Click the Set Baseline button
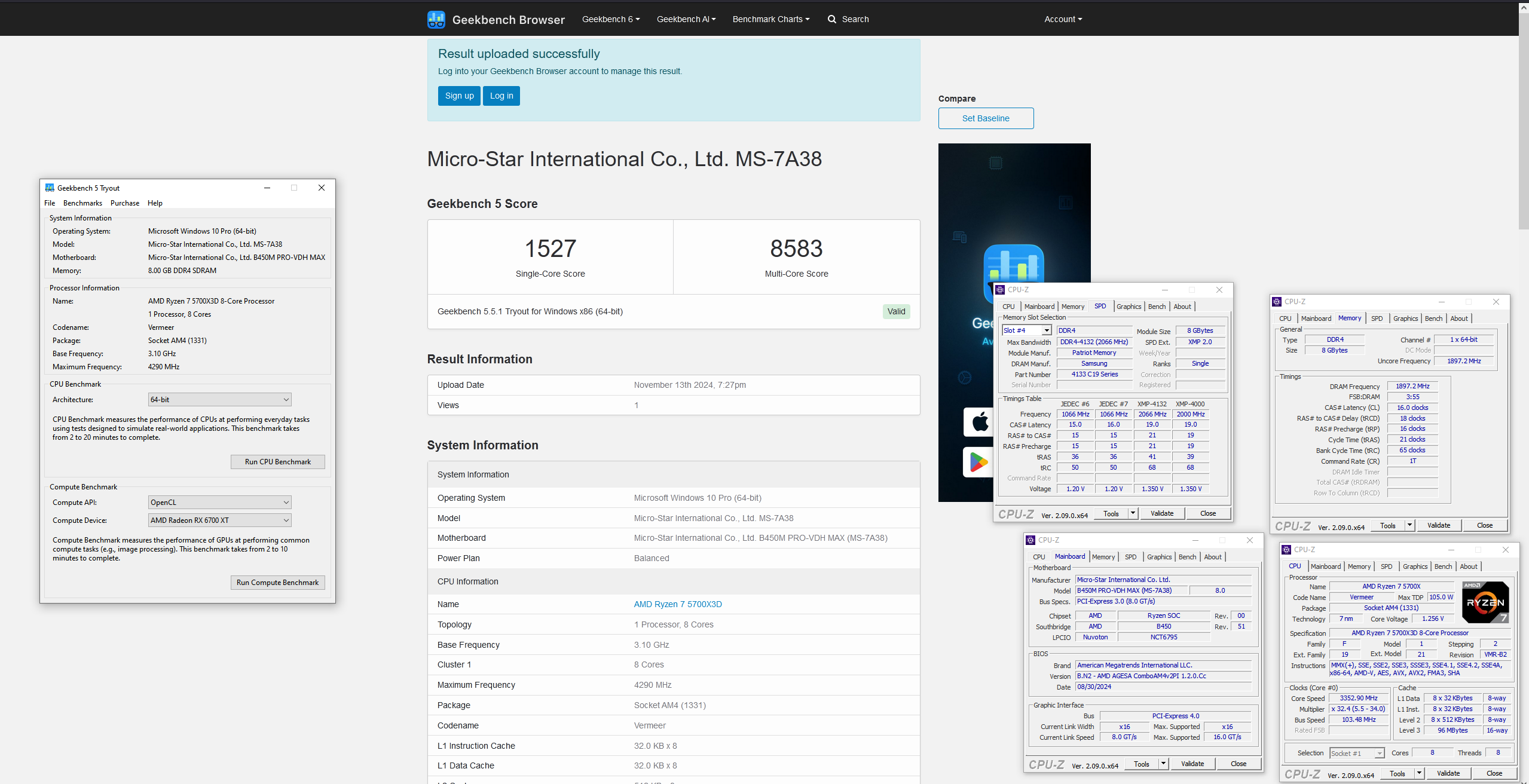Screen dimensions: 1529x784 (986, 118)
